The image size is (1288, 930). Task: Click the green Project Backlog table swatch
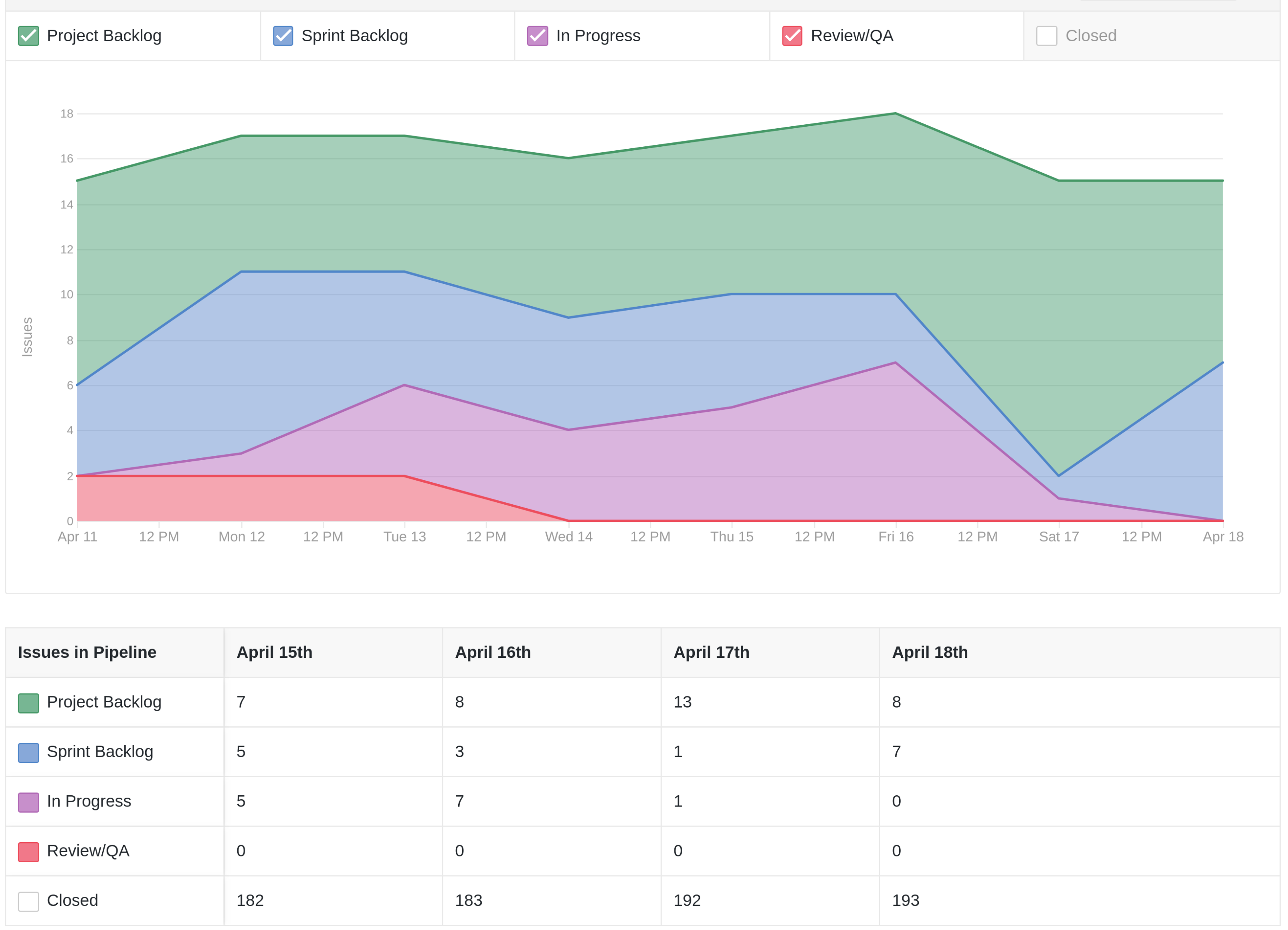pos(28,703)
